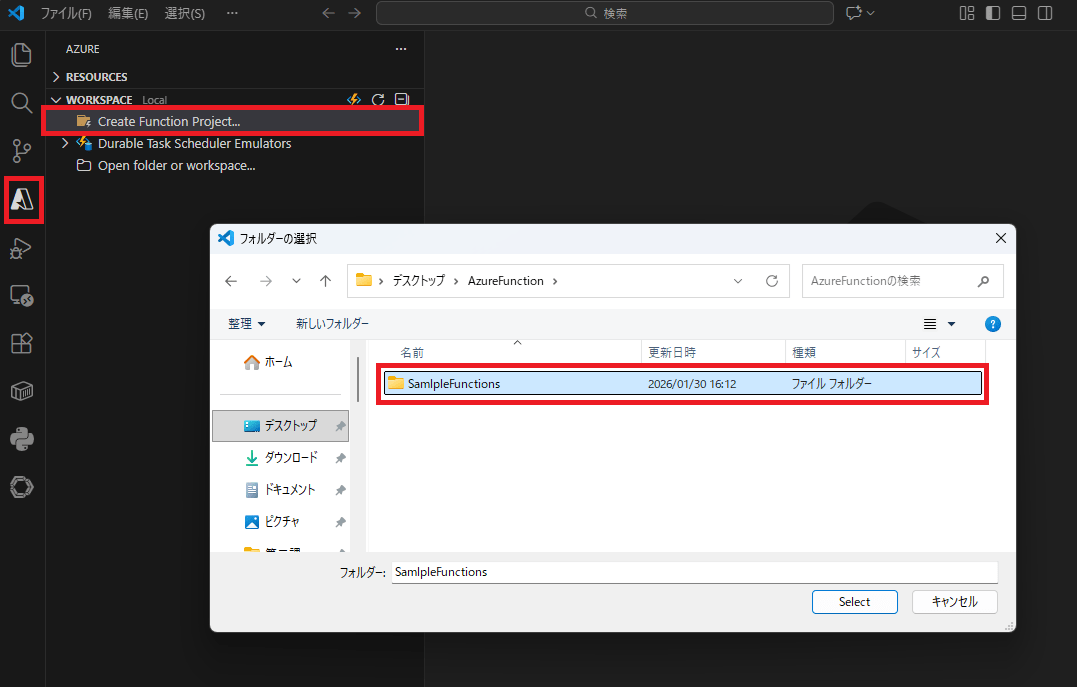Toggle the secondary side bar layout icon
Screen dimensions: 1077x687
pyautogui.click(x=1045, y=13)
